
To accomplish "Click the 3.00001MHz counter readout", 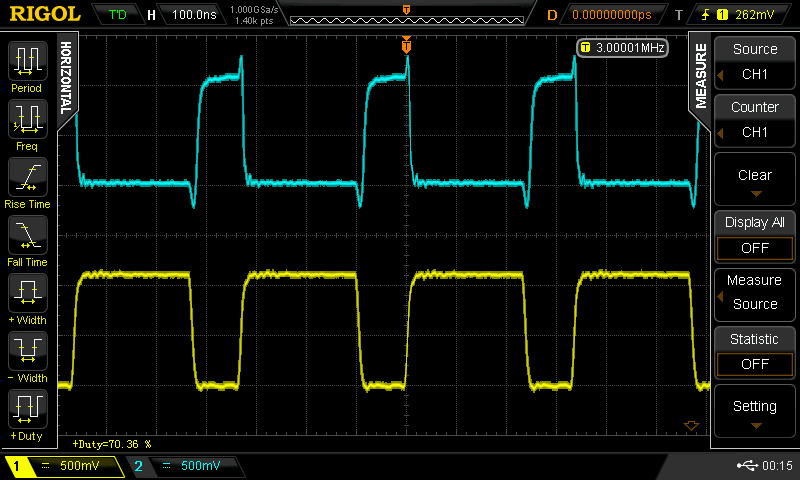I will click(x=622, y=48).
